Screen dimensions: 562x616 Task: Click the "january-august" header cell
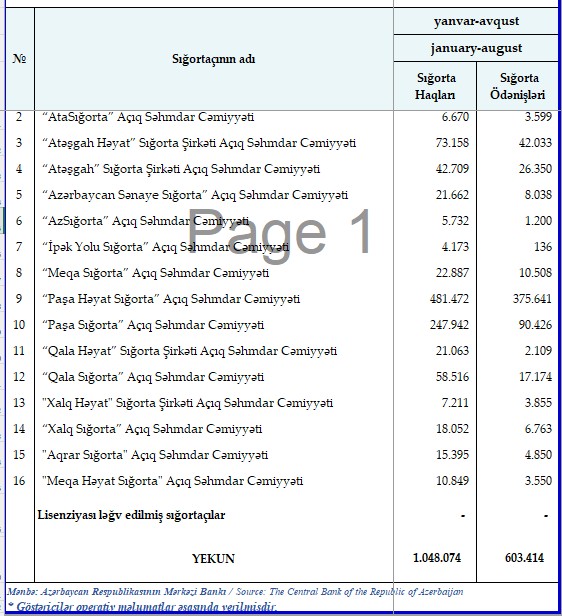click(x=476, y=48)
